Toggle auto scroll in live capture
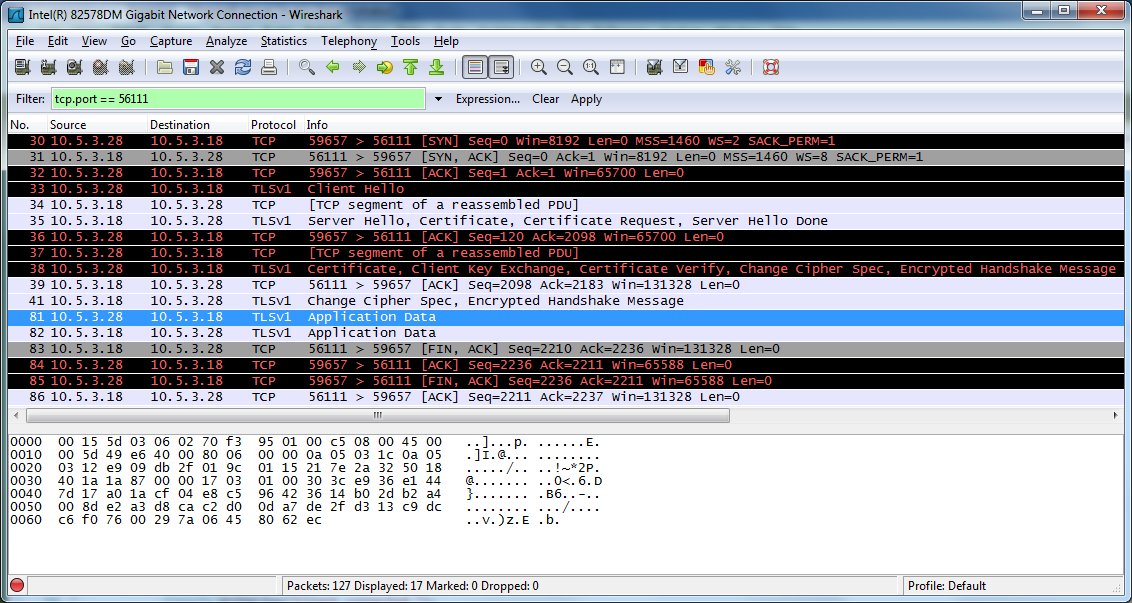 click(501, 67)
